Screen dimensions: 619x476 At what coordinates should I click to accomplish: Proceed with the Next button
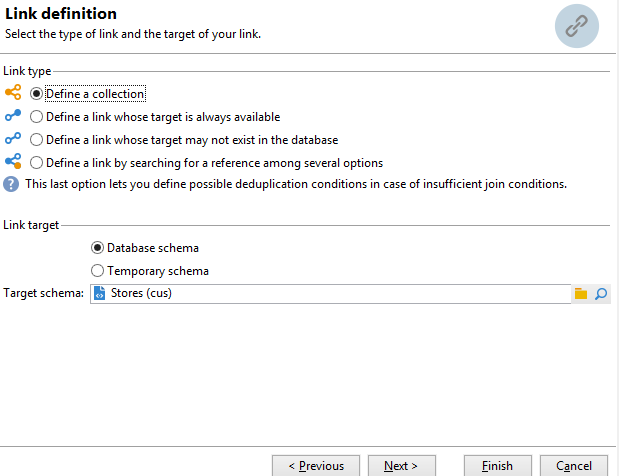[401, 466]
